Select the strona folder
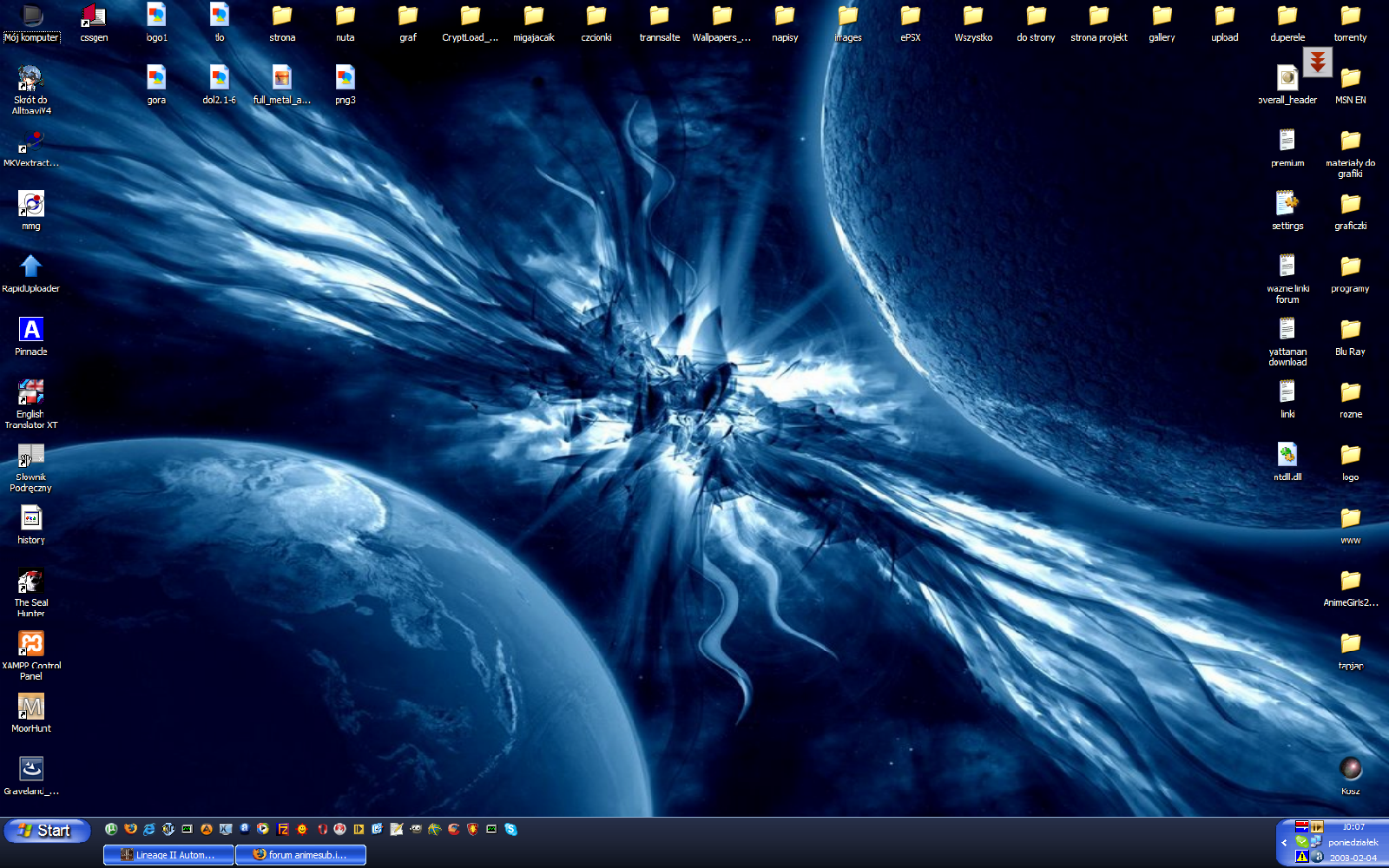1389x868 pixels. 282,23
